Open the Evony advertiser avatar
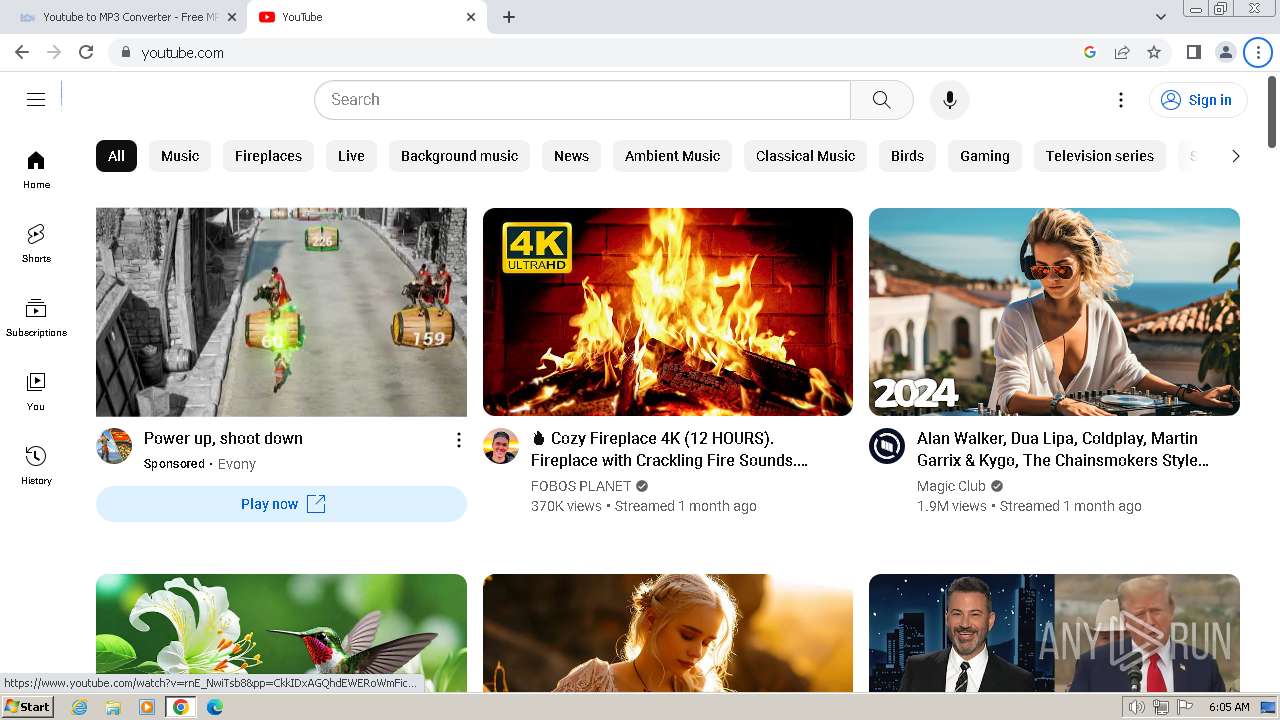The height and width of the screenshot is (720, 1280). pyautogui.click(x=114, y=446)
